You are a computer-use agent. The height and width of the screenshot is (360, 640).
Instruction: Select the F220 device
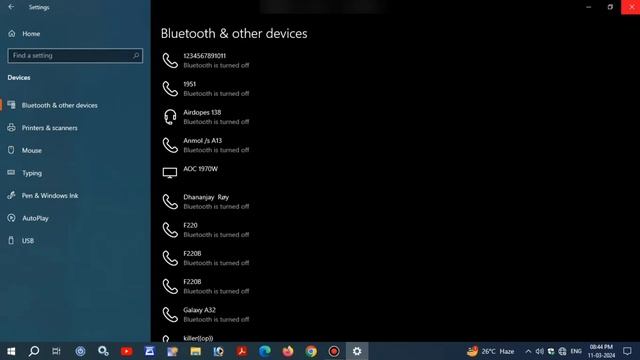[x=207, y=230]
